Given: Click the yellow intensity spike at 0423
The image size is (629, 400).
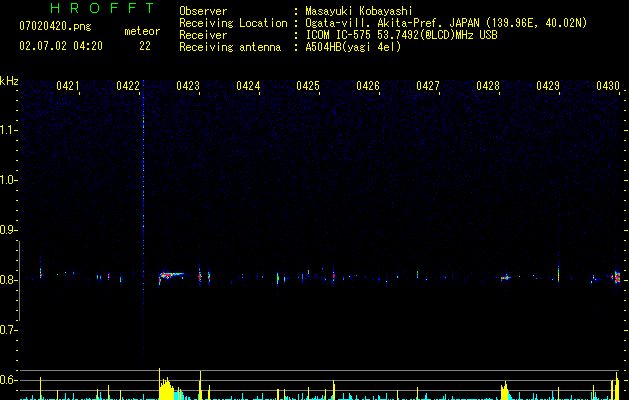Looking at the screenshot, I should point(200,385).
